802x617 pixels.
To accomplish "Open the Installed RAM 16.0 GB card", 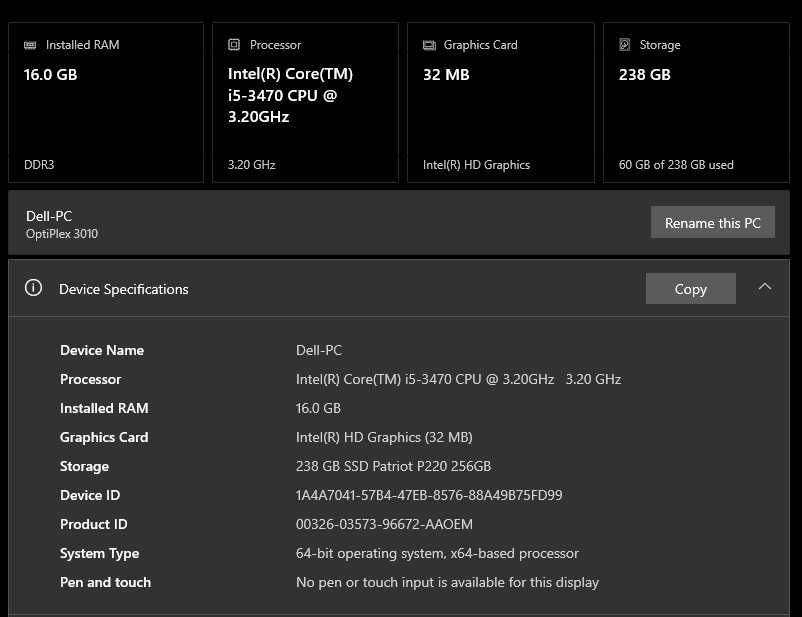I will pyautogui.click(x=106, y=104).
